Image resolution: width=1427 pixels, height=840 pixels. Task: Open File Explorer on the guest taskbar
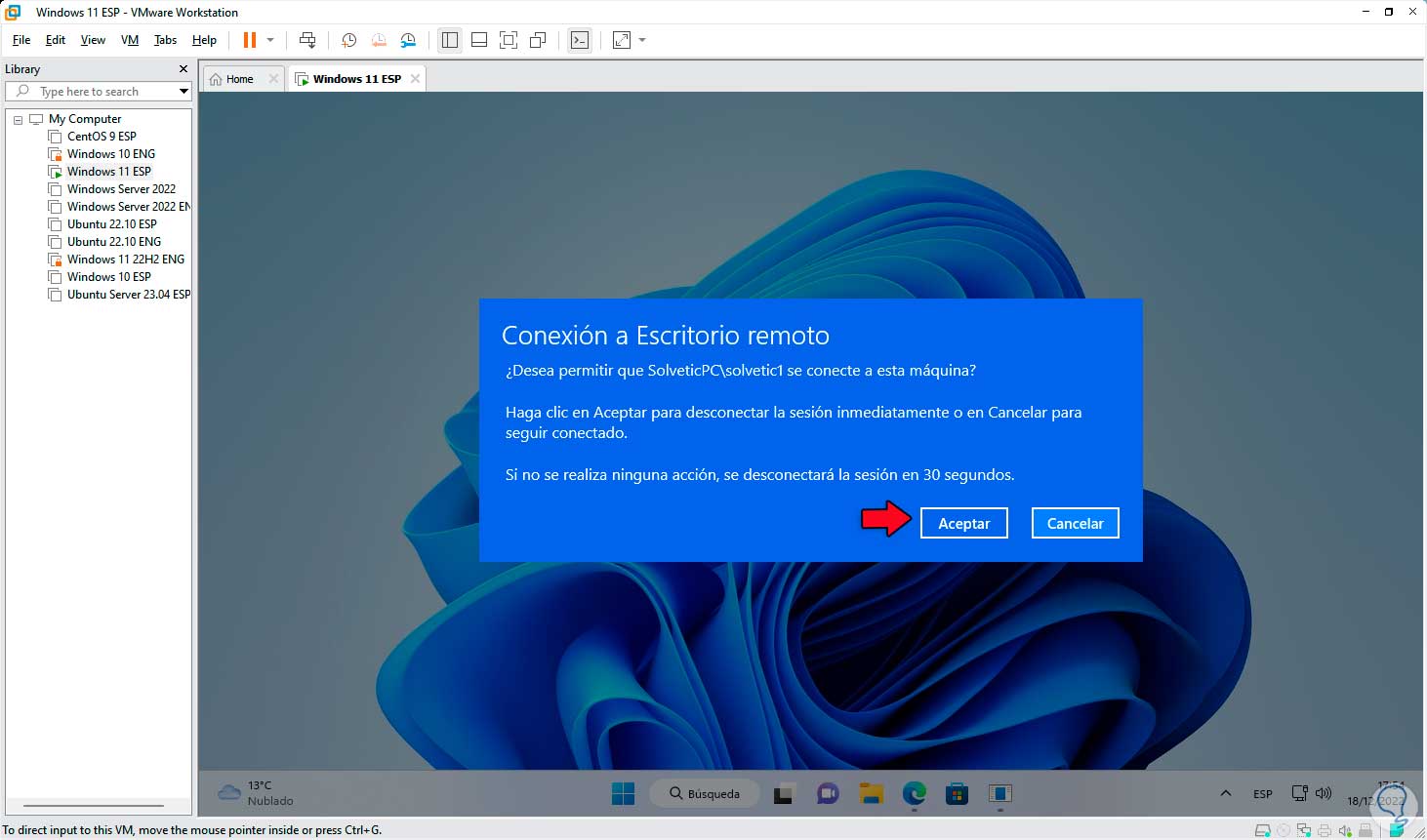point(872,794)
